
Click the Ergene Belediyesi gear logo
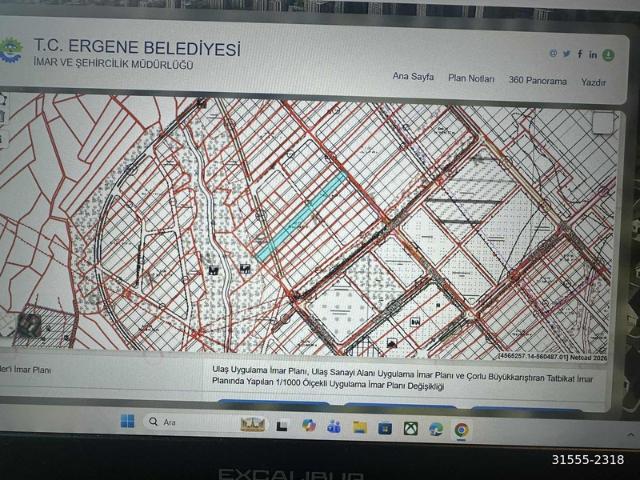point(11,50)
